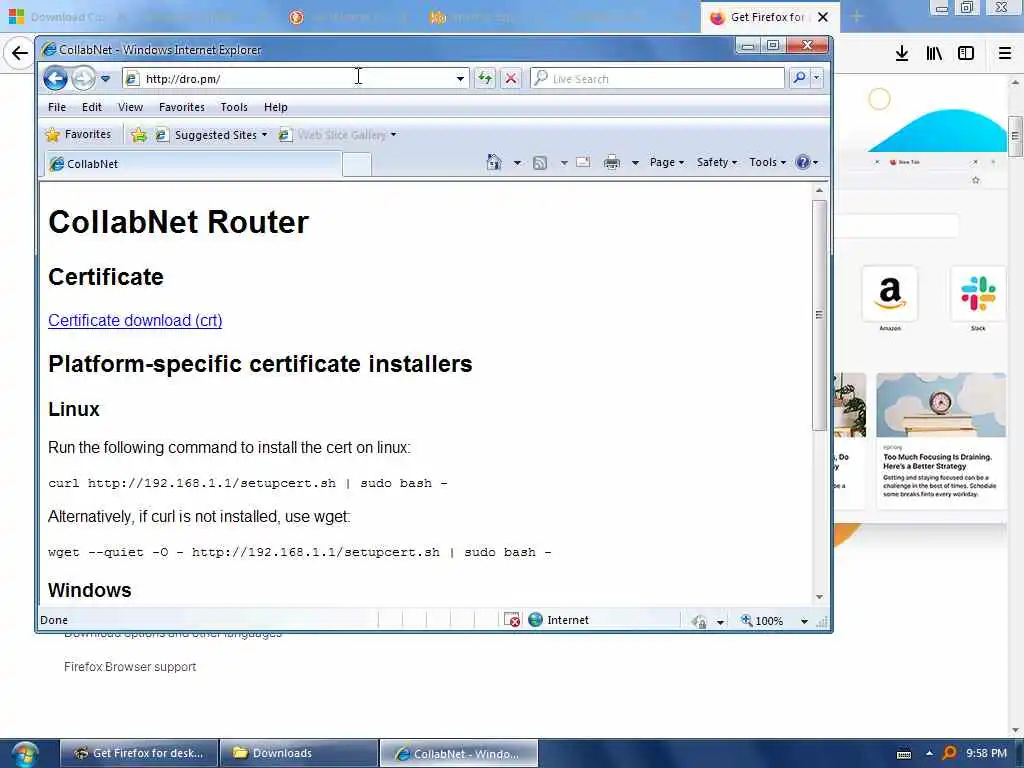The width and height of the screenshot is (1024, 768).
Task: Click the green Refresh arrows button
Action: point(485,78)
